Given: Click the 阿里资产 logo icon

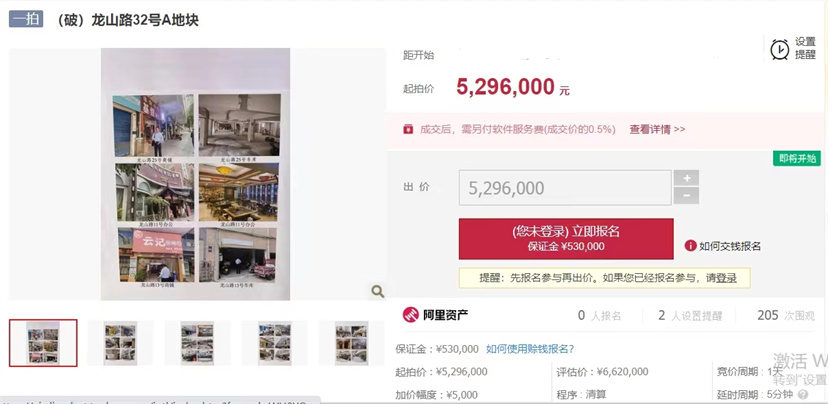Looking at the screenshot, I should coord(410,315).
